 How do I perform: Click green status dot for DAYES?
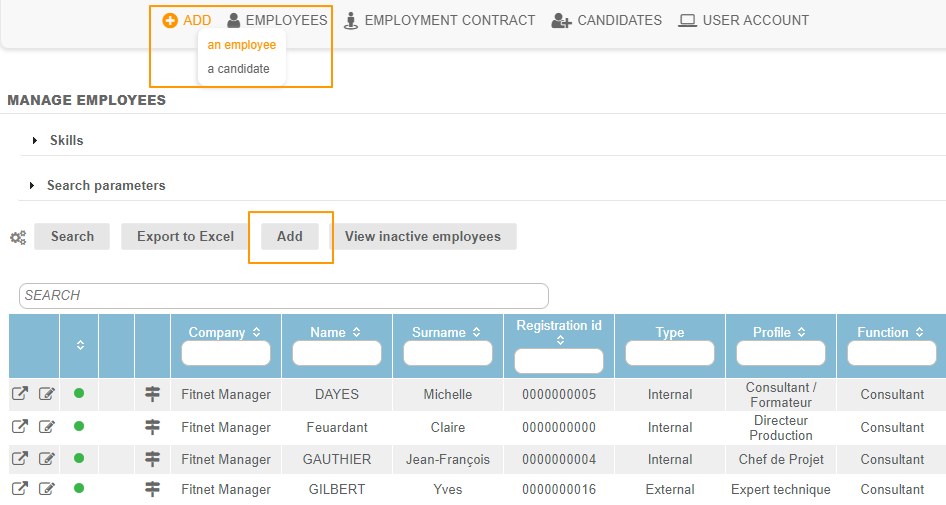click(79, 393)
